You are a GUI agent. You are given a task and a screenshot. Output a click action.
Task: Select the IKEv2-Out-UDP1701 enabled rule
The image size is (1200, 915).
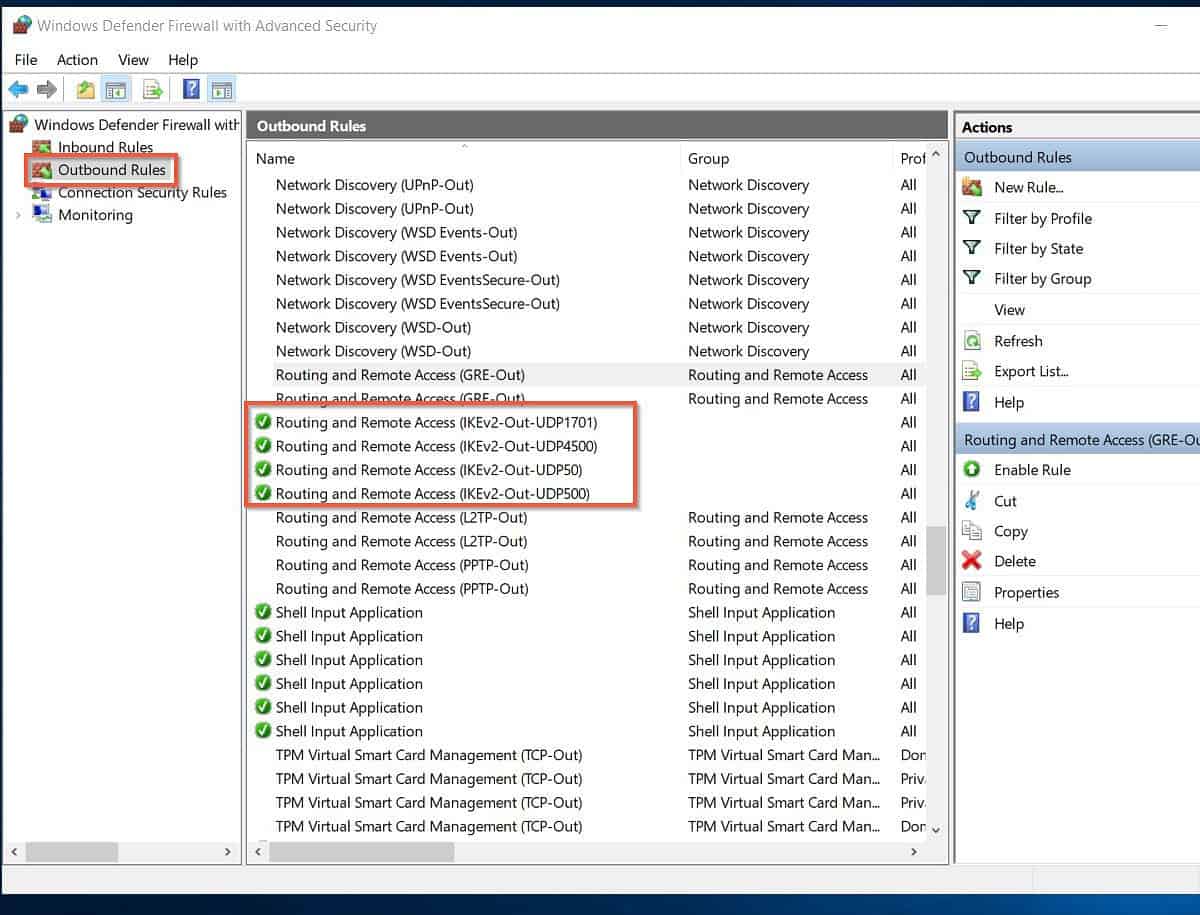(436, 422)
